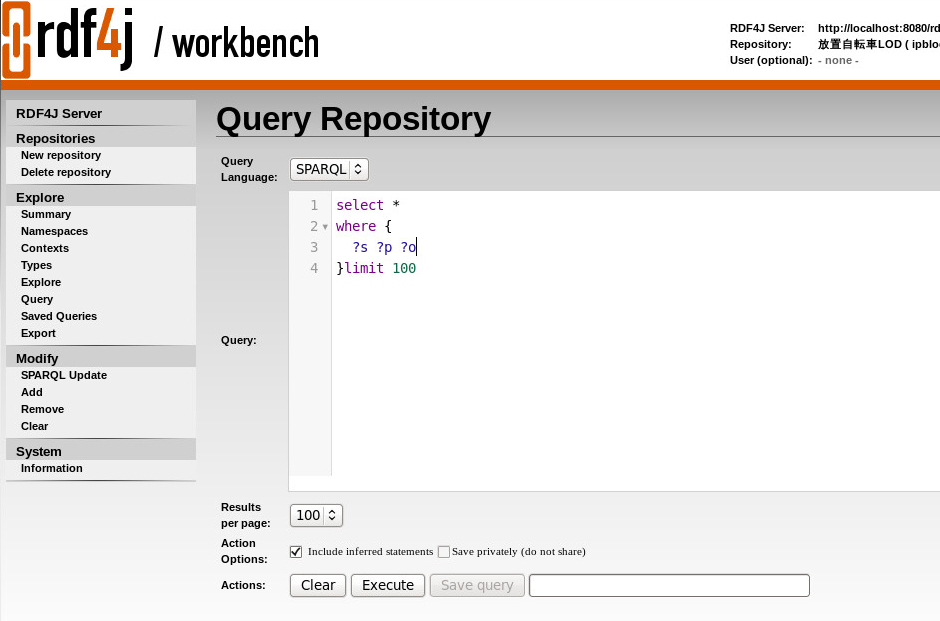The image size is (940, 621).
Task: Click the disabled Save query button
Action: click(x=477, y=585)
